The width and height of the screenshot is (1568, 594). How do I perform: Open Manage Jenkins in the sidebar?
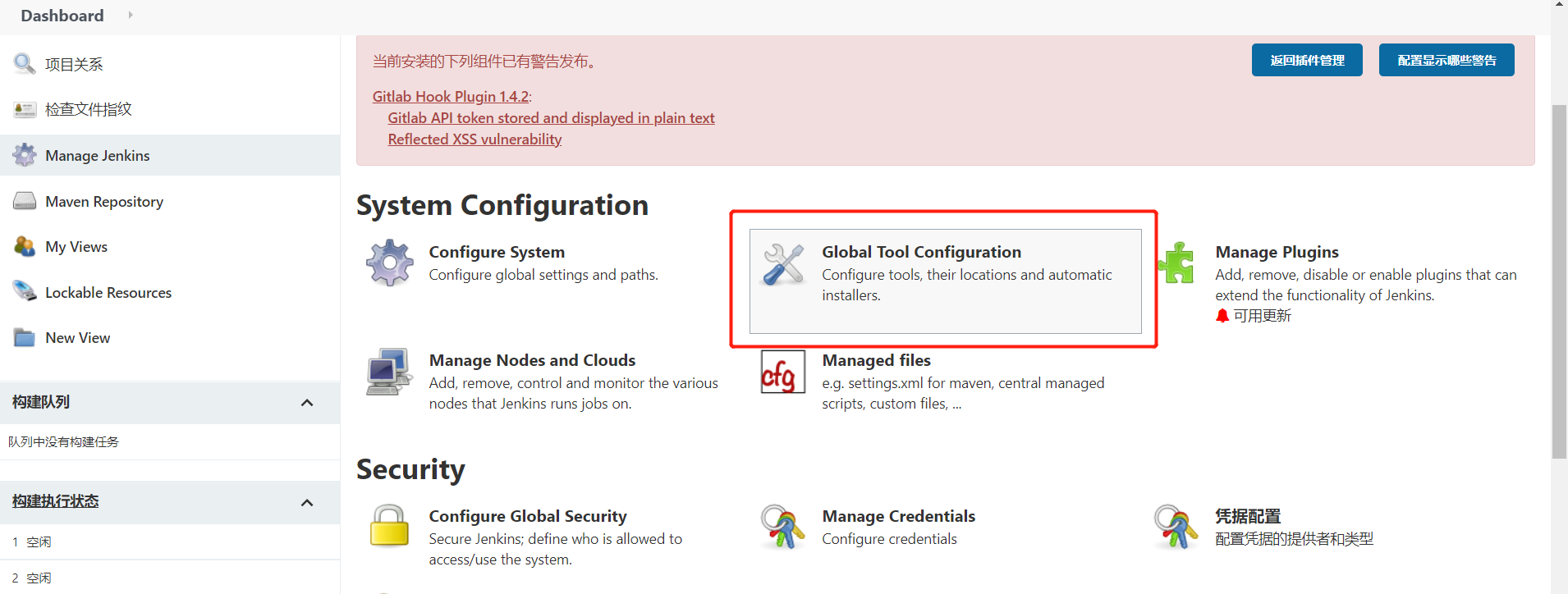[x=97, y=156]
